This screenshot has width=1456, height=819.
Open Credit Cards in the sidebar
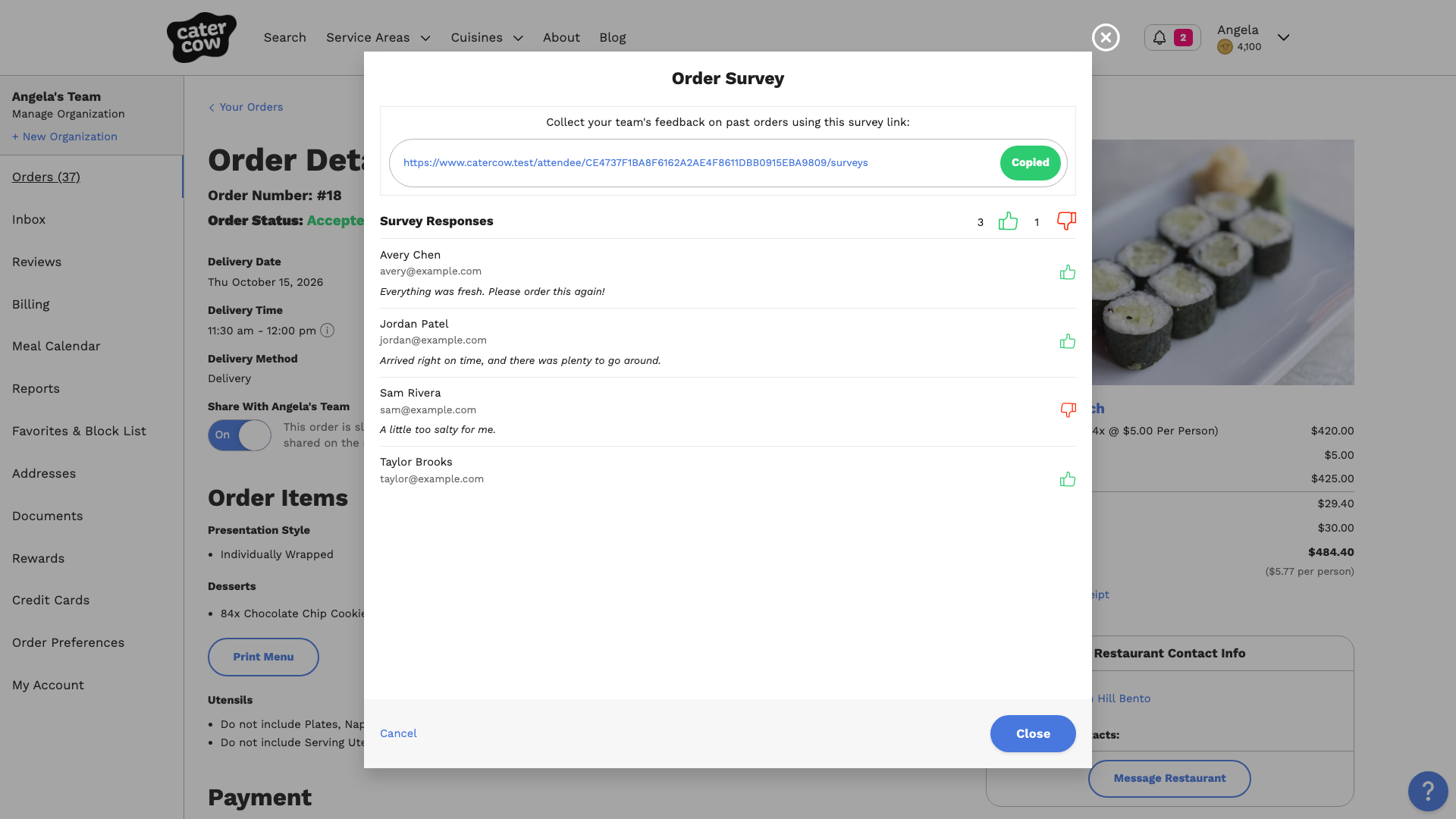click(51, 601)
